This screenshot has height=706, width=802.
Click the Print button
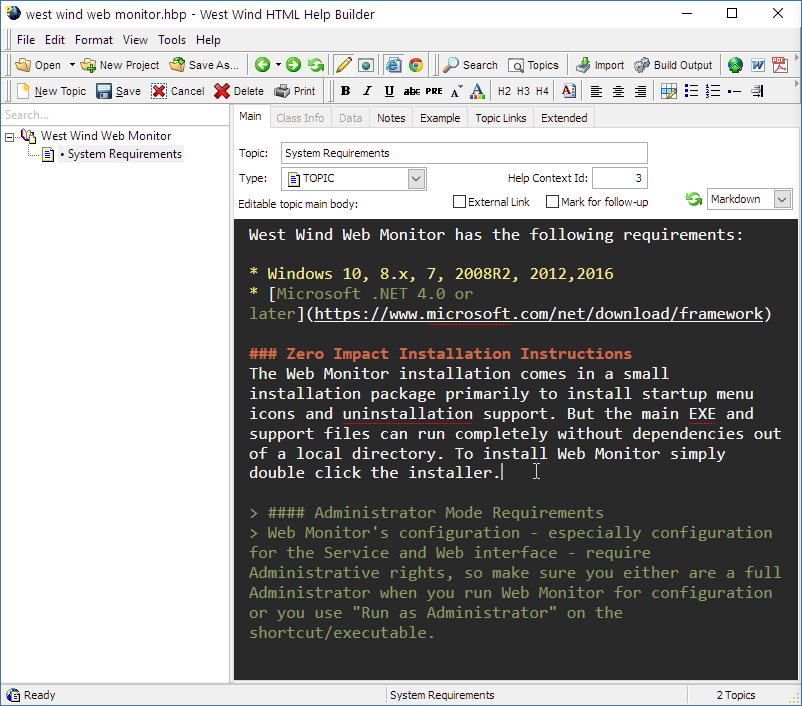(x=295, y=91)
